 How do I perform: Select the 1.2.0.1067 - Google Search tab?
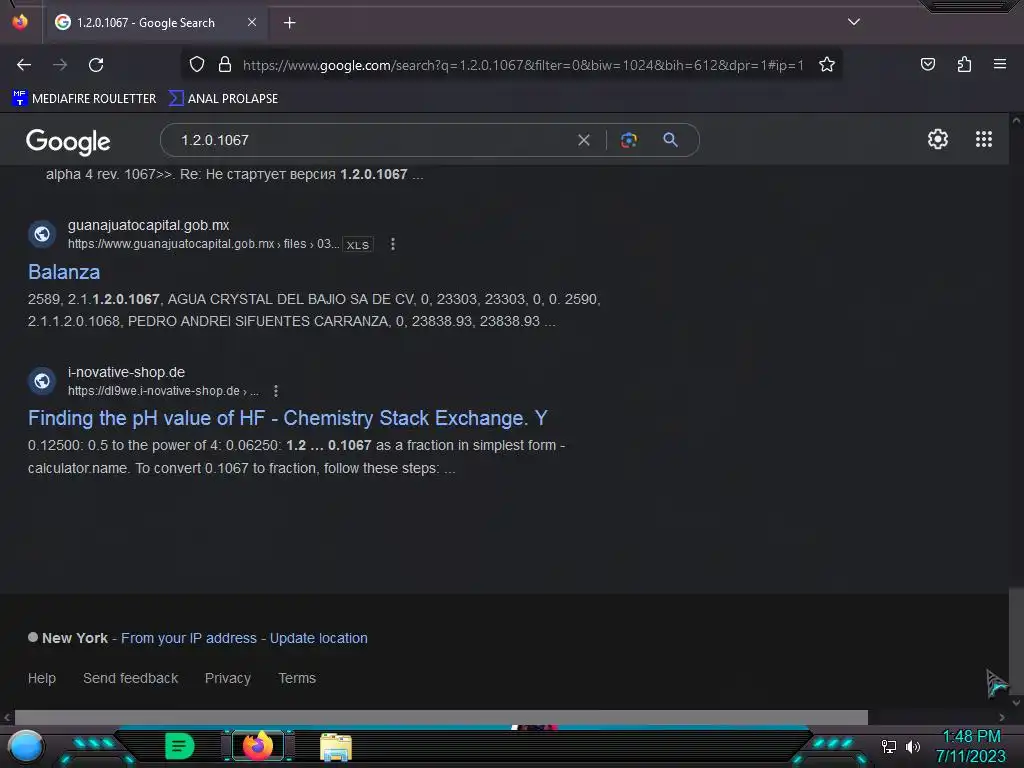point(155,22)
